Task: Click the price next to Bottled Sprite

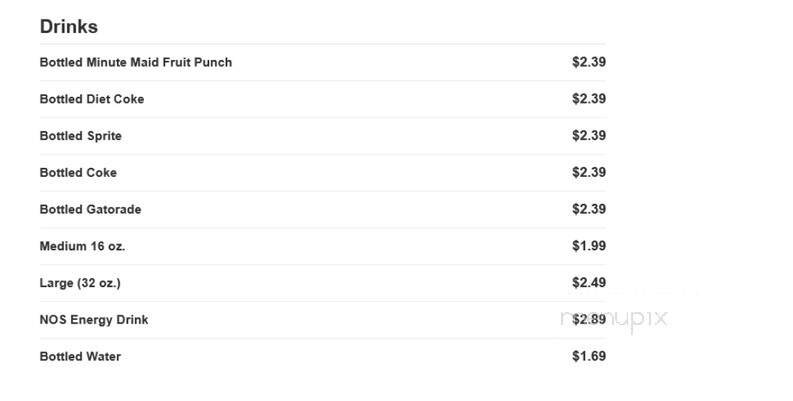Action: (588, 136)
